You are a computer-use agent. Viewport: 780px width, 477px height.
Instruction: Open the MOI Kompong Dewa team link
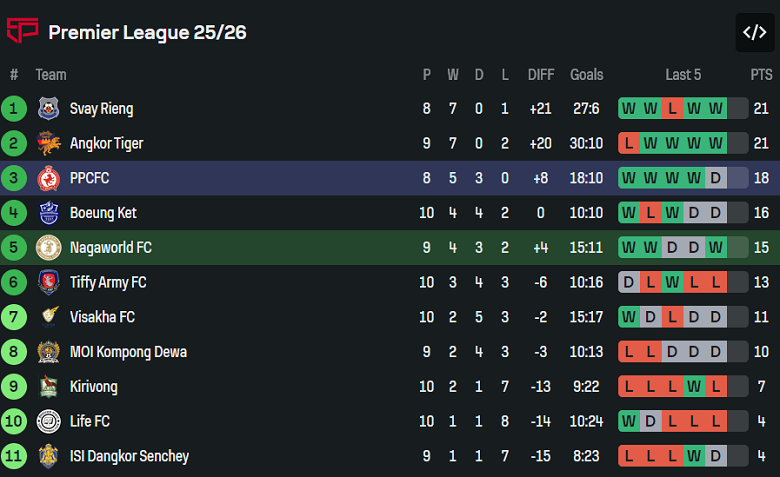click(128, 352)
